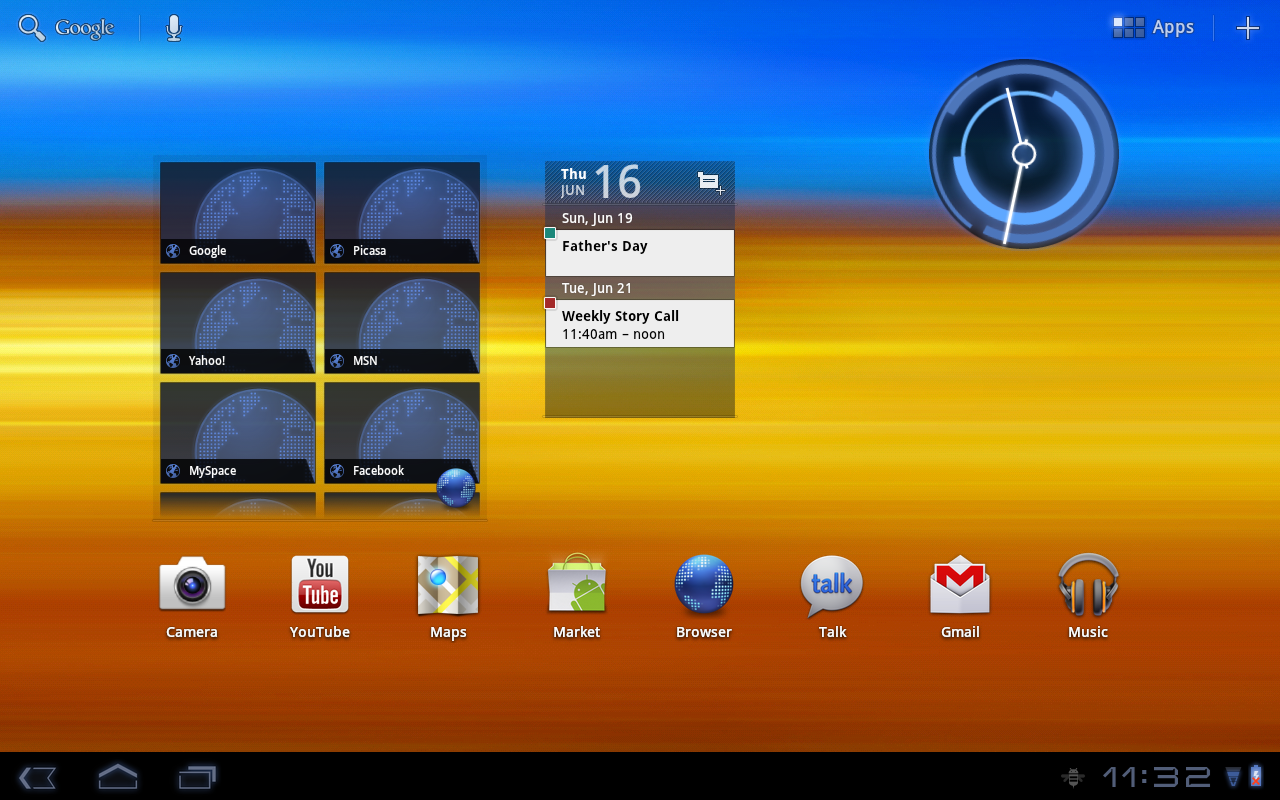Tap the Home navigation button

117,776
